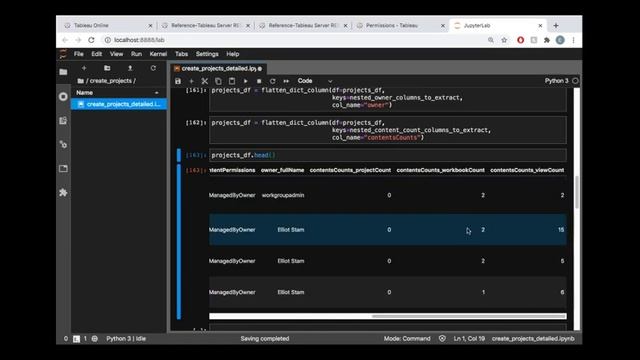
Task: Open the Run menu
Action: 136,54
